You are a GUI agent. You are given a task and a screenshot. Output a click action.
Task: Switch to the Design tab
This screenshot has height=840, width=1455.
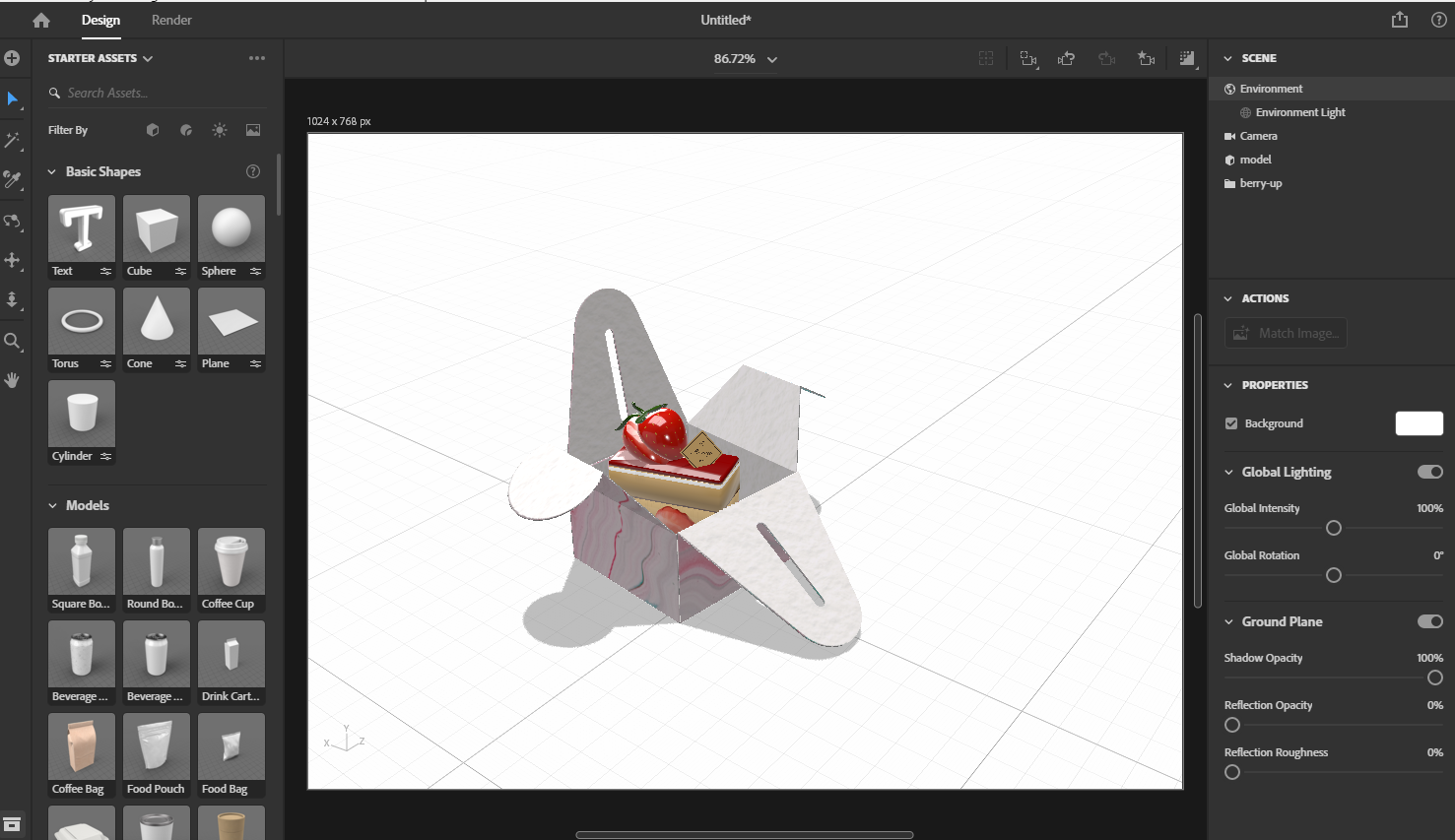coord(100,20)
